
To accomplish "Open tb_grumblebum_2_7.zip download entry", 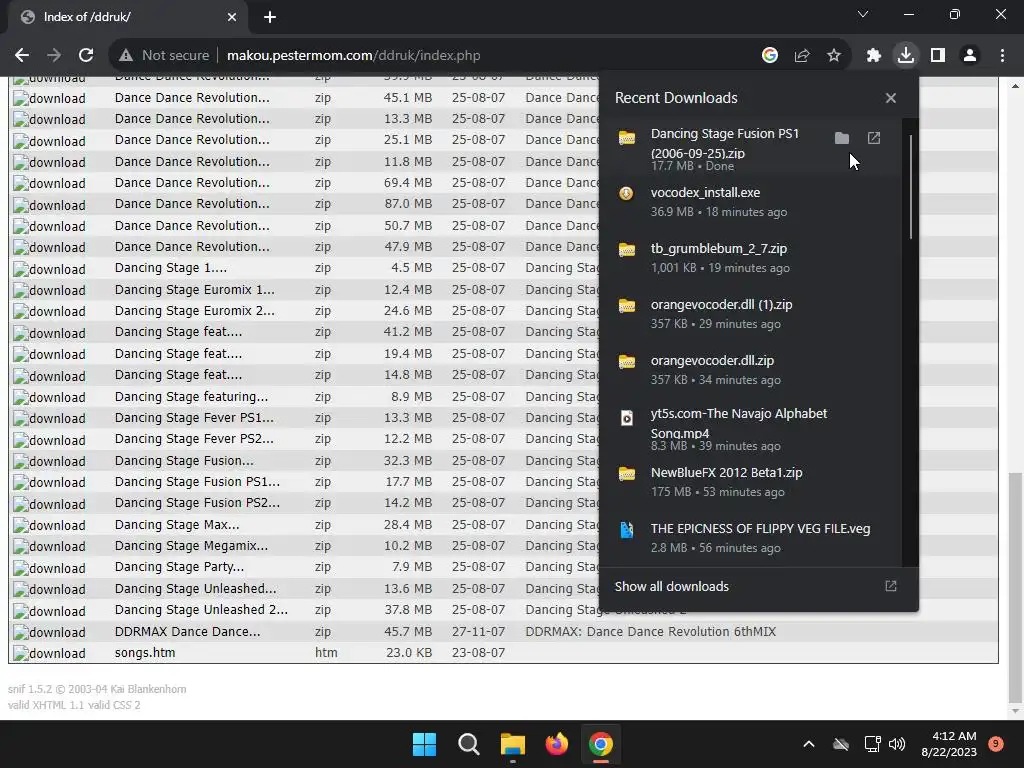I will point(751,257).
